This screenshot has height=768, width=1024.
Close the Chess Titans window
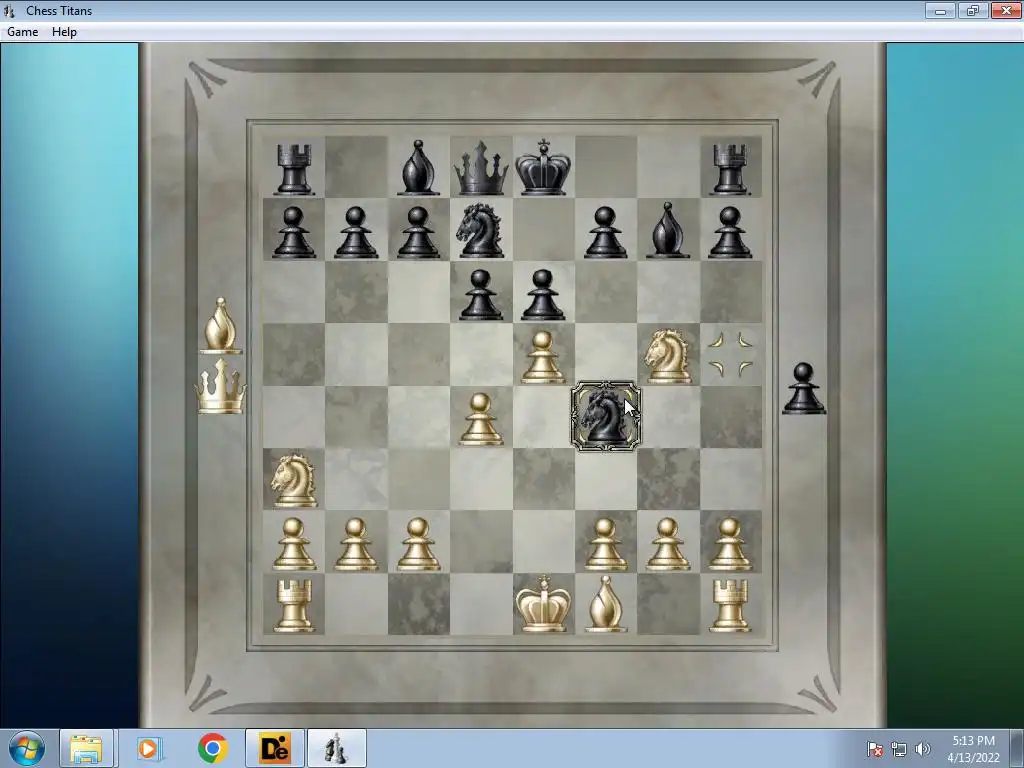pos(1006,10)
